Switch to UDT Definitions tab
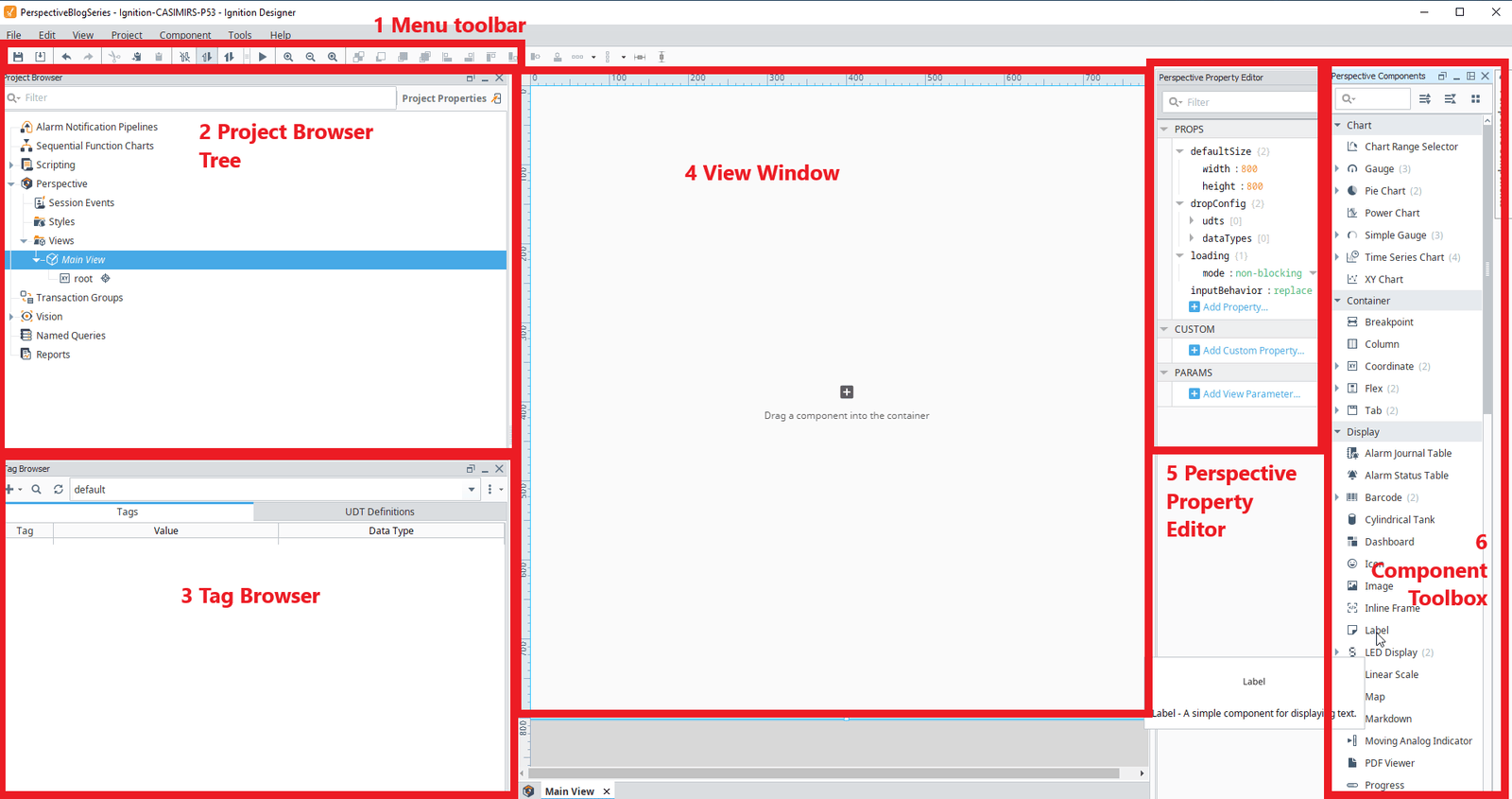Viewport: 1512px width, 799px height. [x=380, y=512]
